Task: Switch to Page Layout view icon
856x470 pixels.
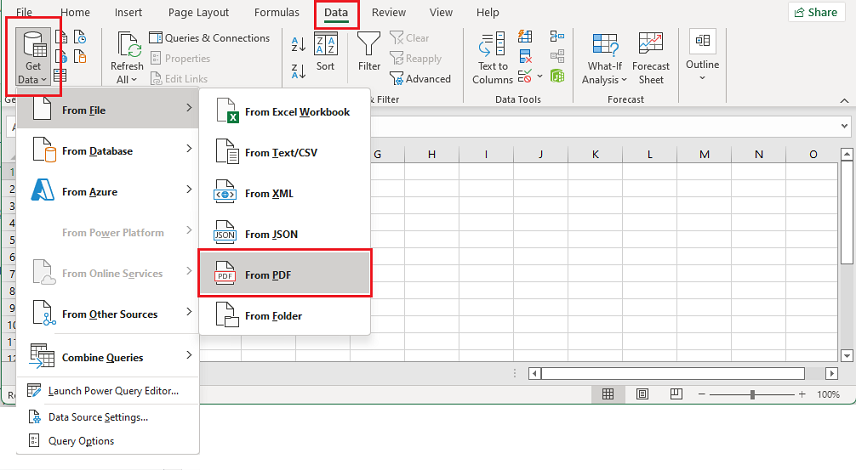Action: pyautogui.click(x=642, y=394)
